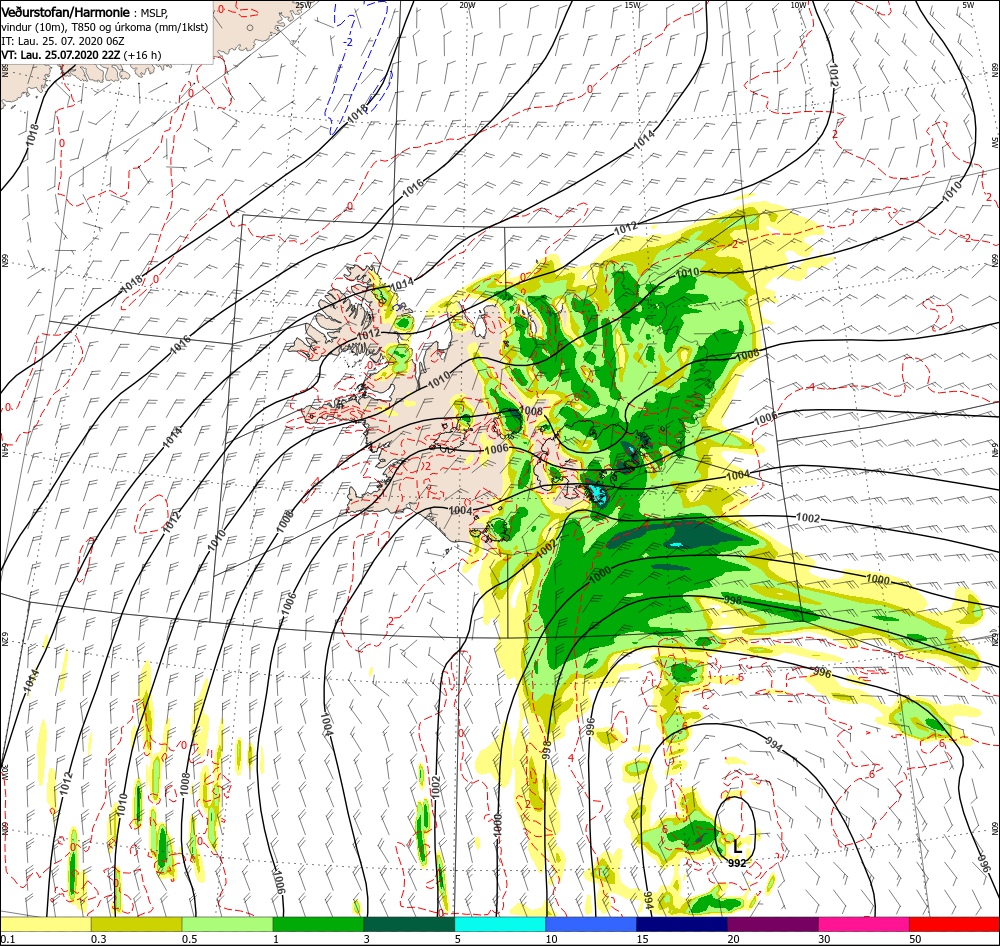Image resolution: width=1000 pixels, height=946 pixels.
Task: Click the 'VT: Lau. 25.07.2020 22Z (+16 h)' line
Action: 81,55
